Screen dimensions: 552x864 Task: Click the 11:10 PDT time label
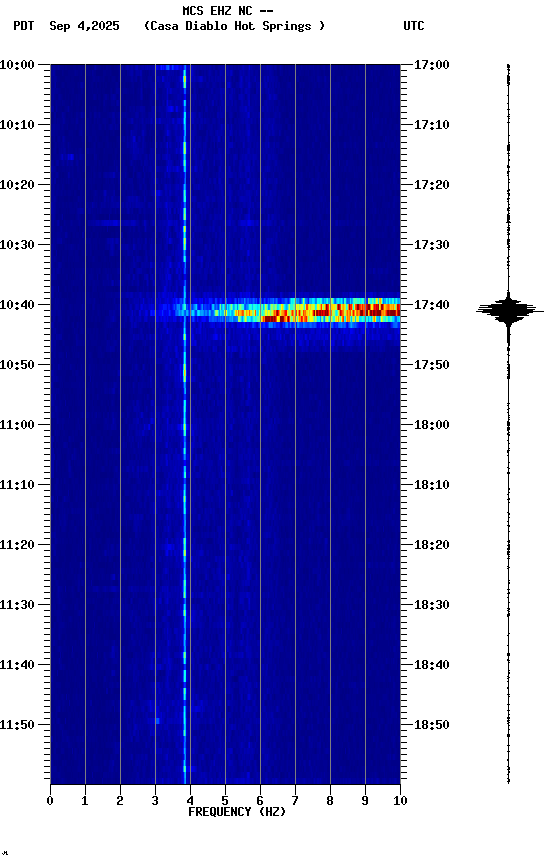17,485
